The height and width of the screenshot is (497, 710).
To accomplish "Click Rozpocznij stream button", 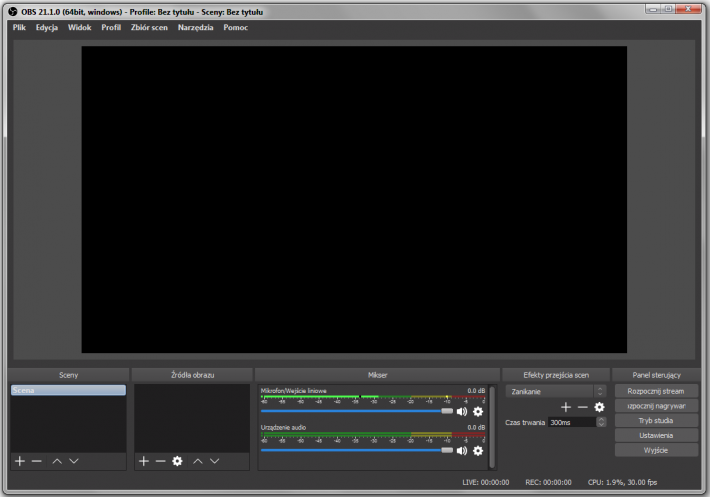I will (656, 391).
